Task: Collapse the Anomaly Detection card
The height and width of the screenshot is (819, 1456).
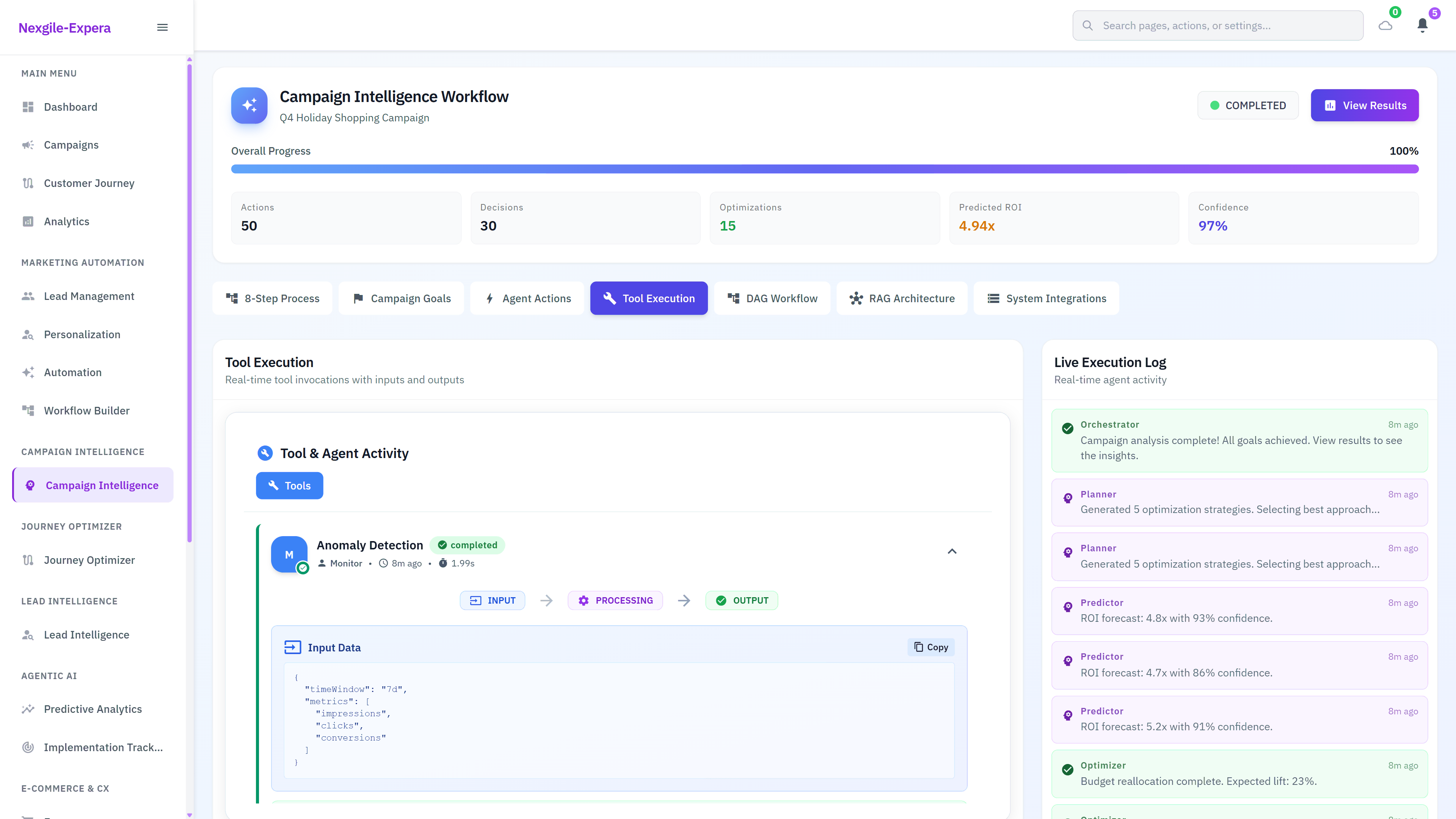Action: tap(952, 551)
